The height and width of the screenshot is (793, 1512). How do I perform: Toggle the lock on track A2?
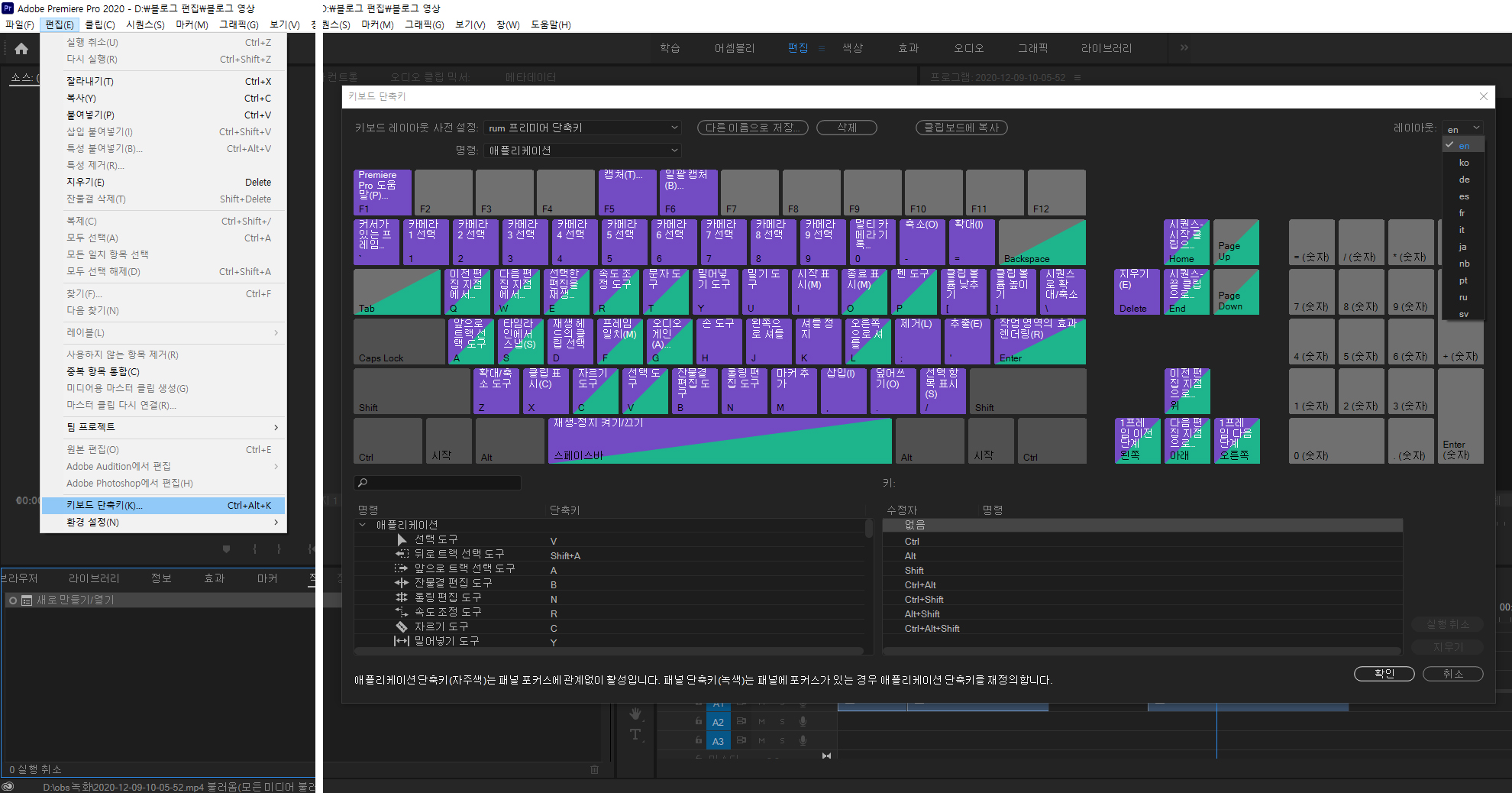click(x=698, y=721)
